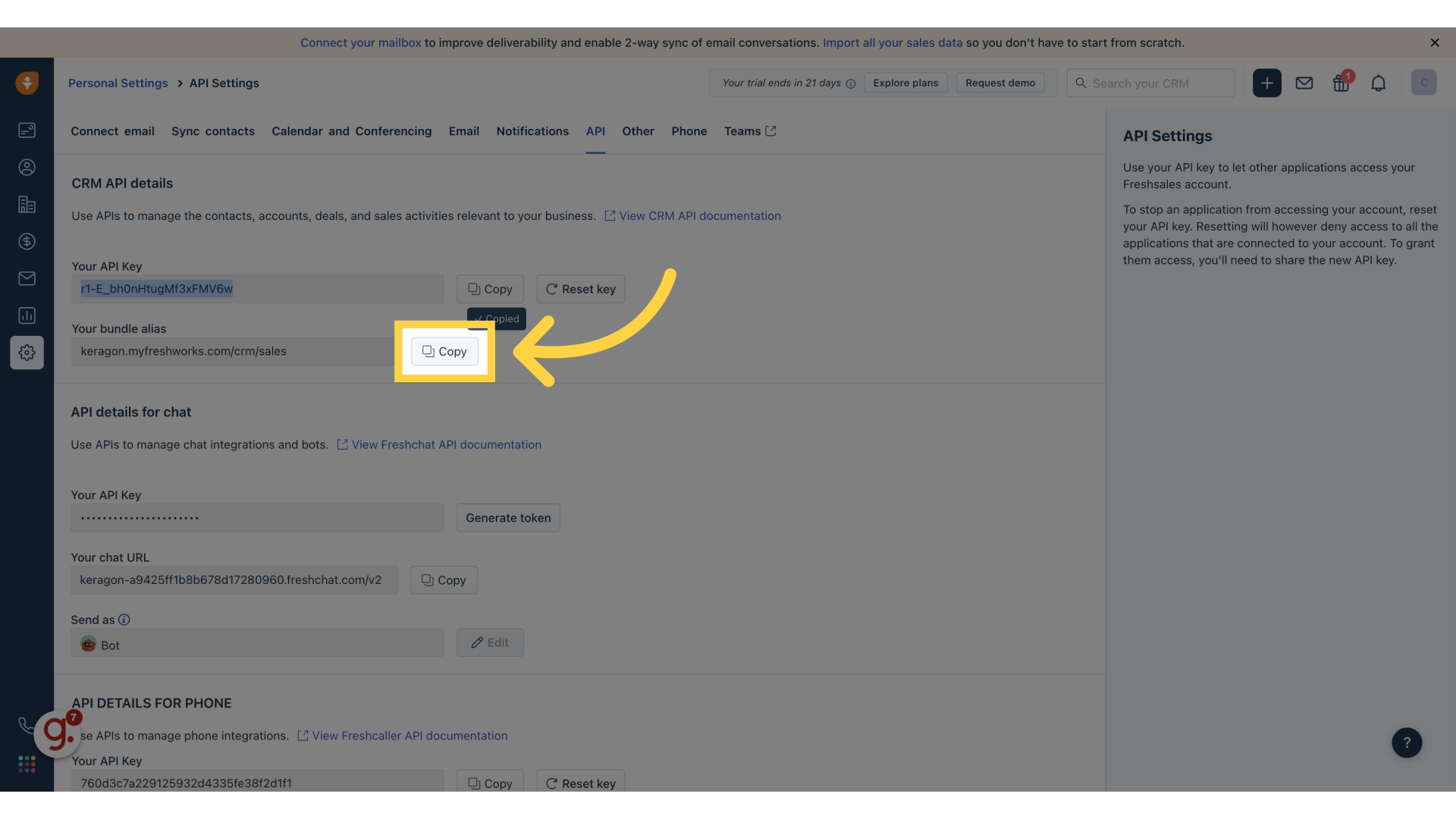
Task: Select the API tab
Action: [x=595, y=131]
